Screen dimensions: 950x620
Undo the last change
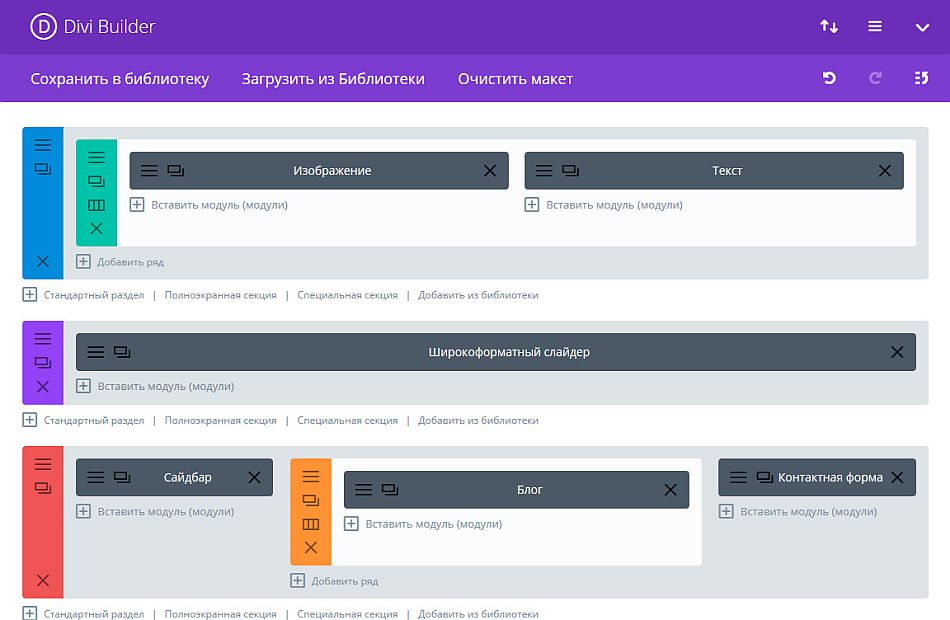[x=828, y=78]
